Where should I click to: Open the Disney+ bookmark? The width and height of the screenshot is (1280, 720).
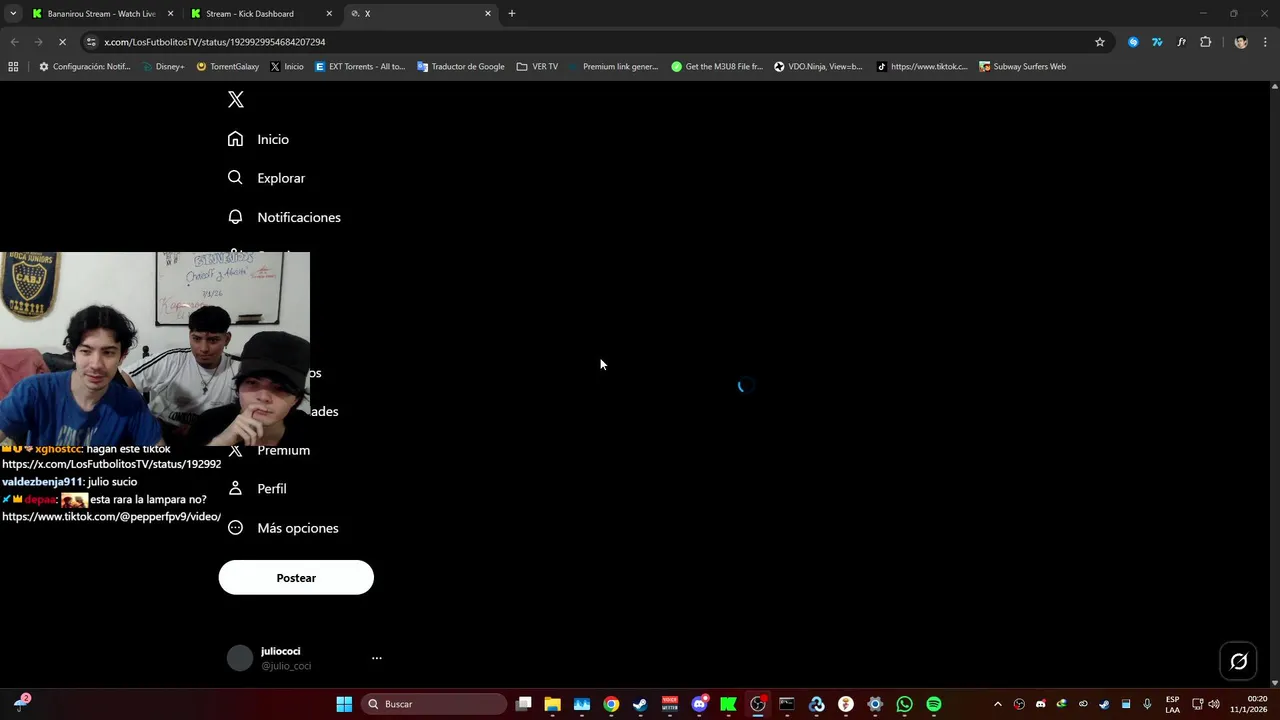tap(162, 66)
